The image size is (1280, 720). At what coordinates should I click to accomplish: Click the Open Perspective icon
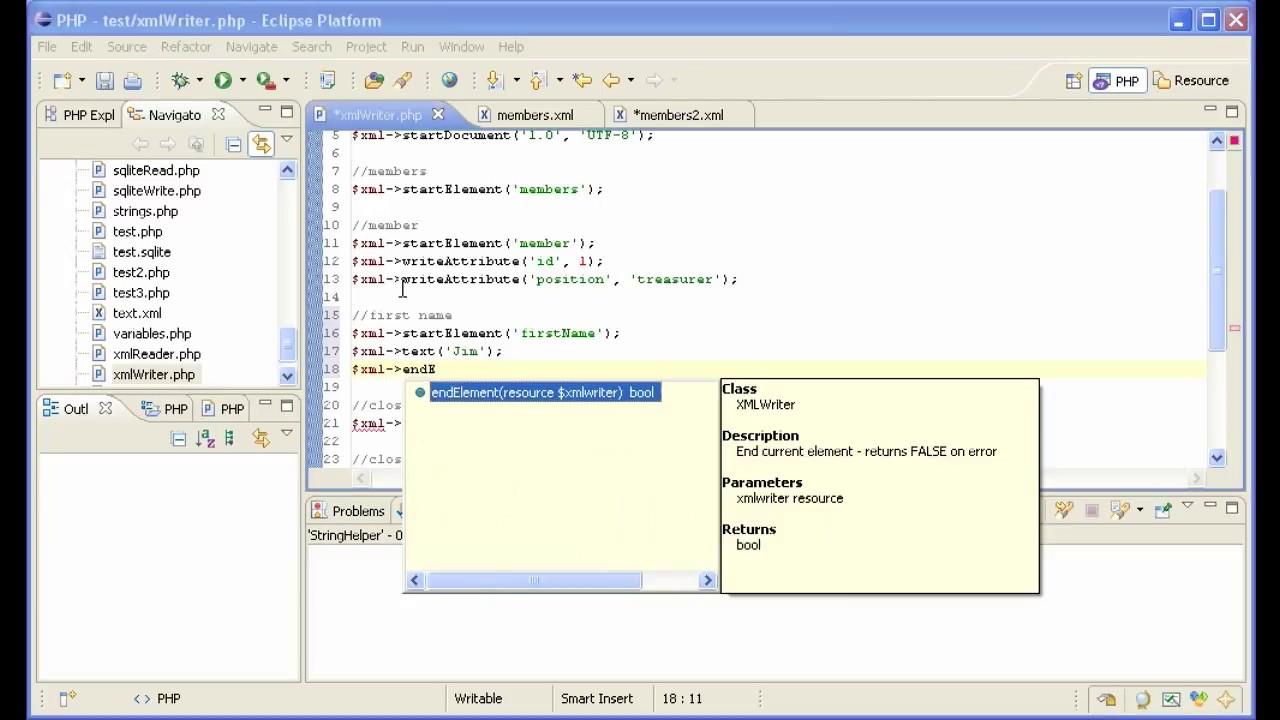point(1073,81)
